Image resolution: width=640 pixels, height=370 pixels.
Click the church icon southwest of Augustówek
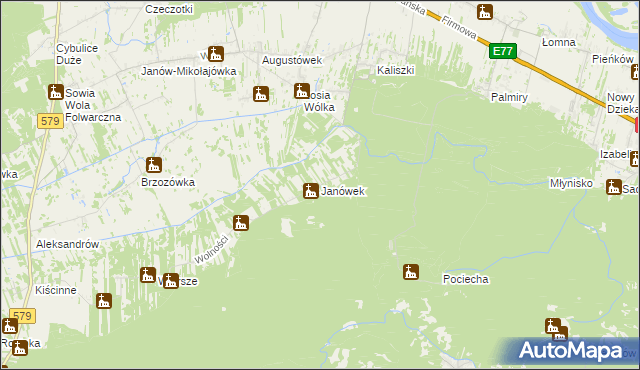coord(261,94)
